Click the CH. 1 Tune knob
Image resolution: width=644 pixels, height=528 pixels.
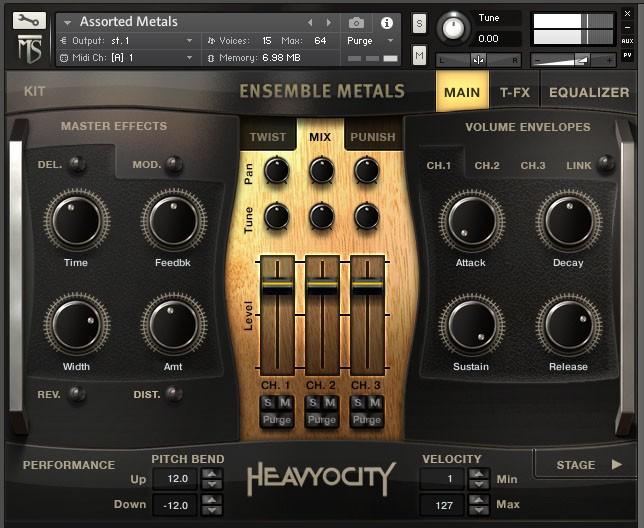point(276,216)
